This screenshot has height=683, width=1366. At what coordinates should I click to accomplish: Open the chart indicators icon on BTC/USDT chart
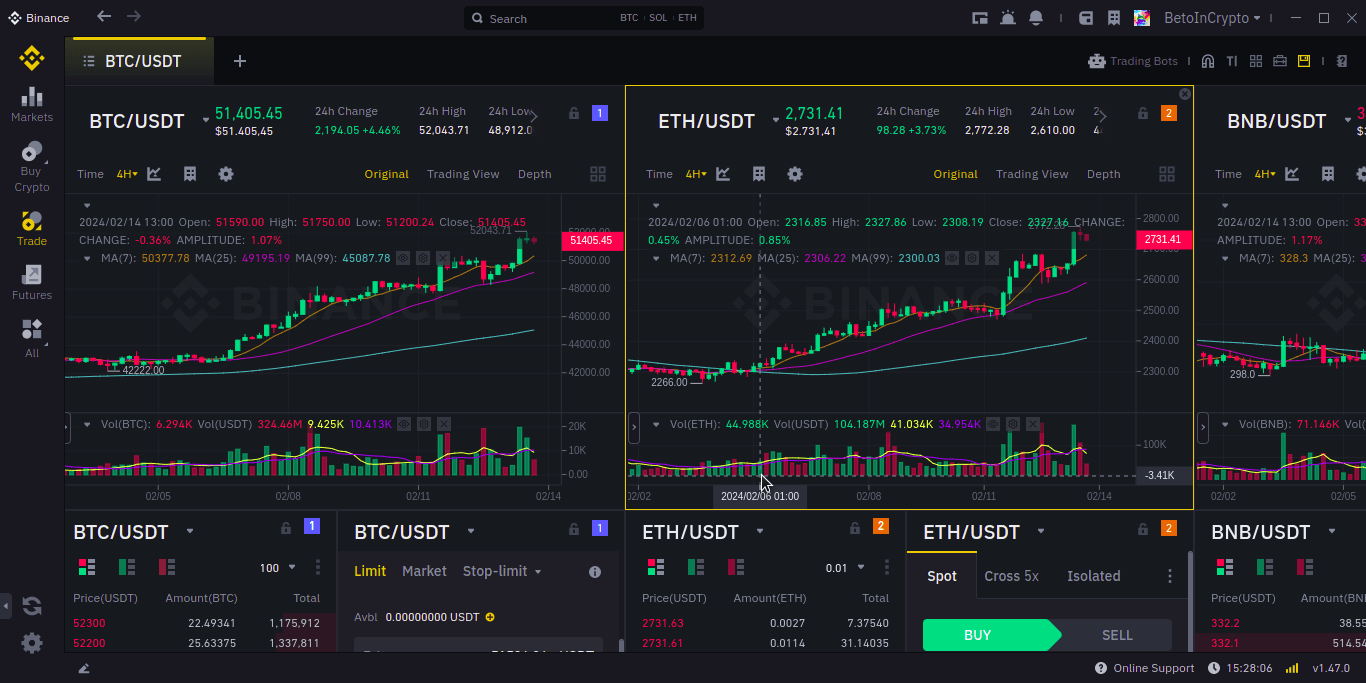154,174
